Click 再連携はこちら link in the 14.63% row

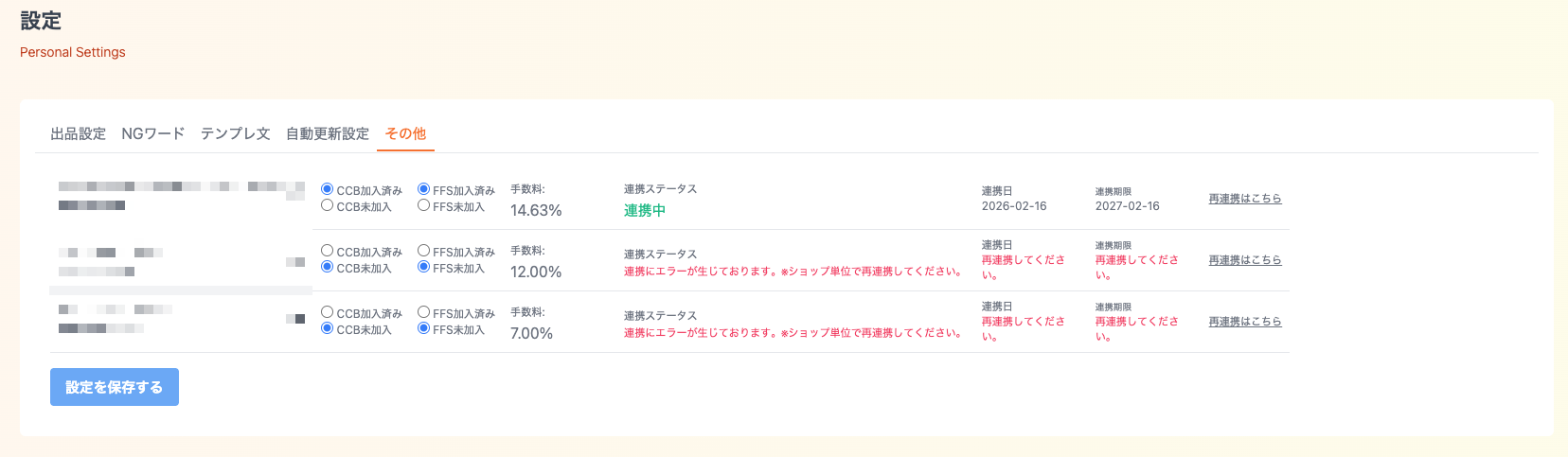click(1244, 199)
